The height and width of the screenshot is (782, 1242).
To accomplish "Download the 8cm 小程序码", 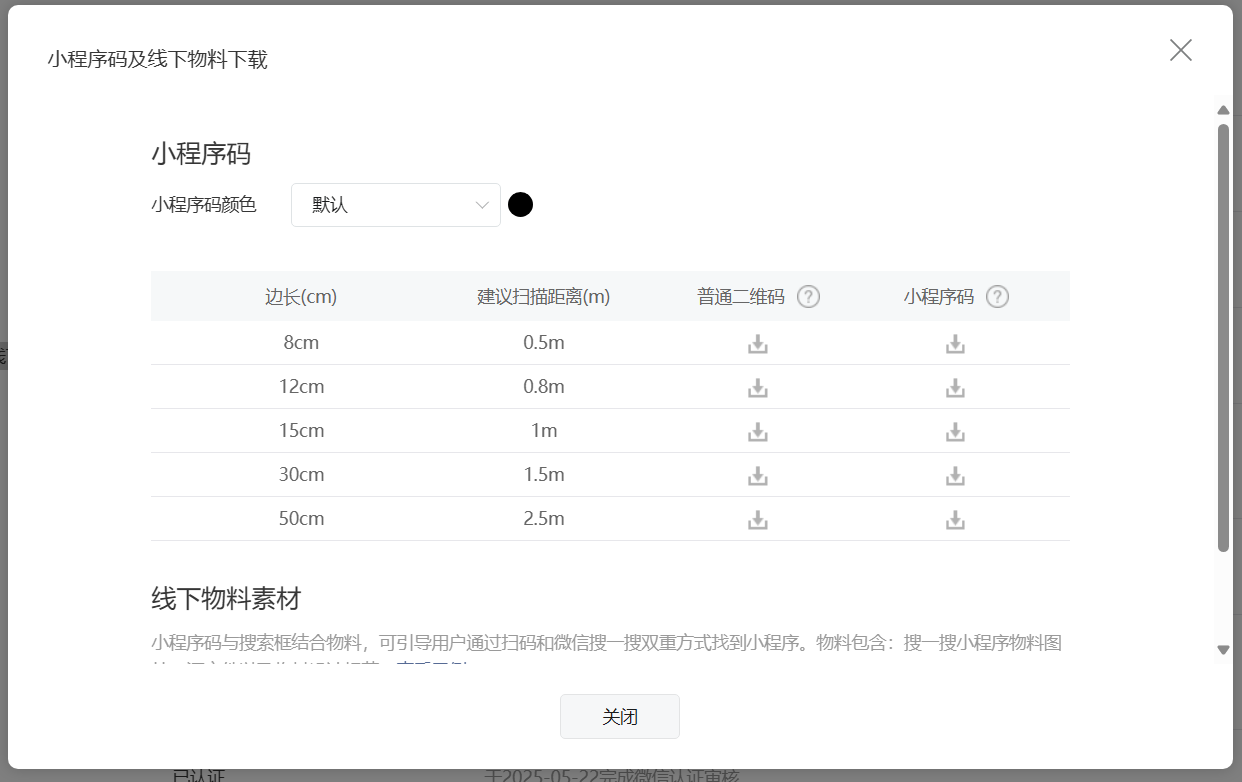I will coord(956,344).
